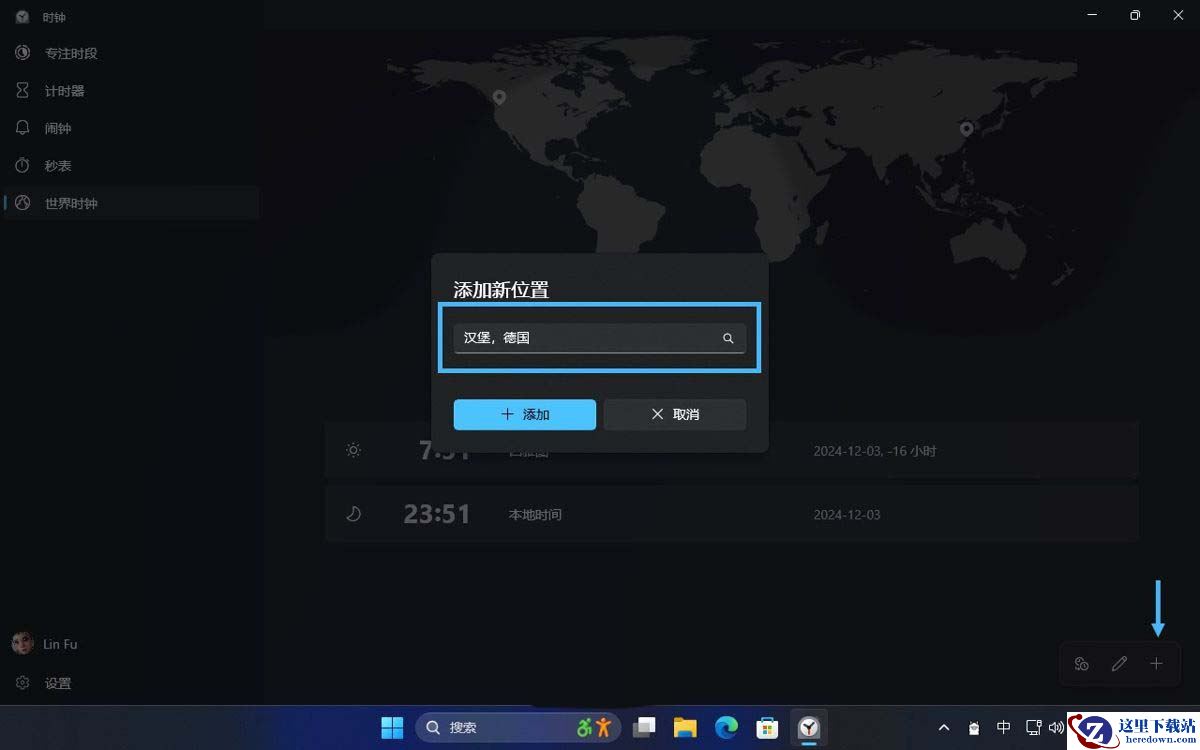This screenshot has height=750, width=1200.
Task: Click the 添加 button in the dialog
Action: (x=524, y=414)
